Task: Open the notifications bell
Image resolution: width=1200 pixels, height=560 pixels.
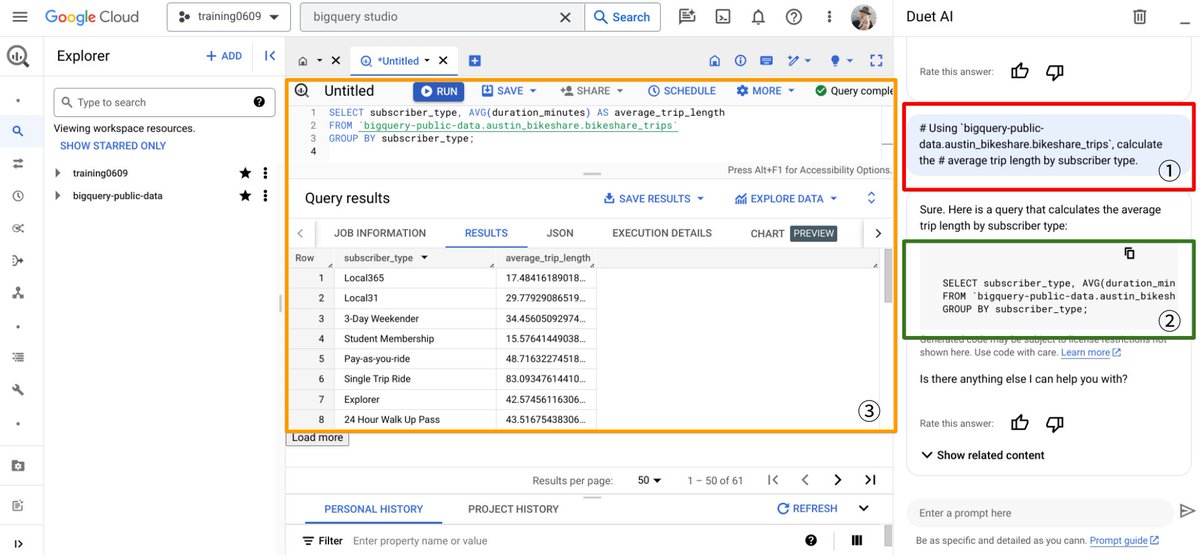Action: pos(759,17)
